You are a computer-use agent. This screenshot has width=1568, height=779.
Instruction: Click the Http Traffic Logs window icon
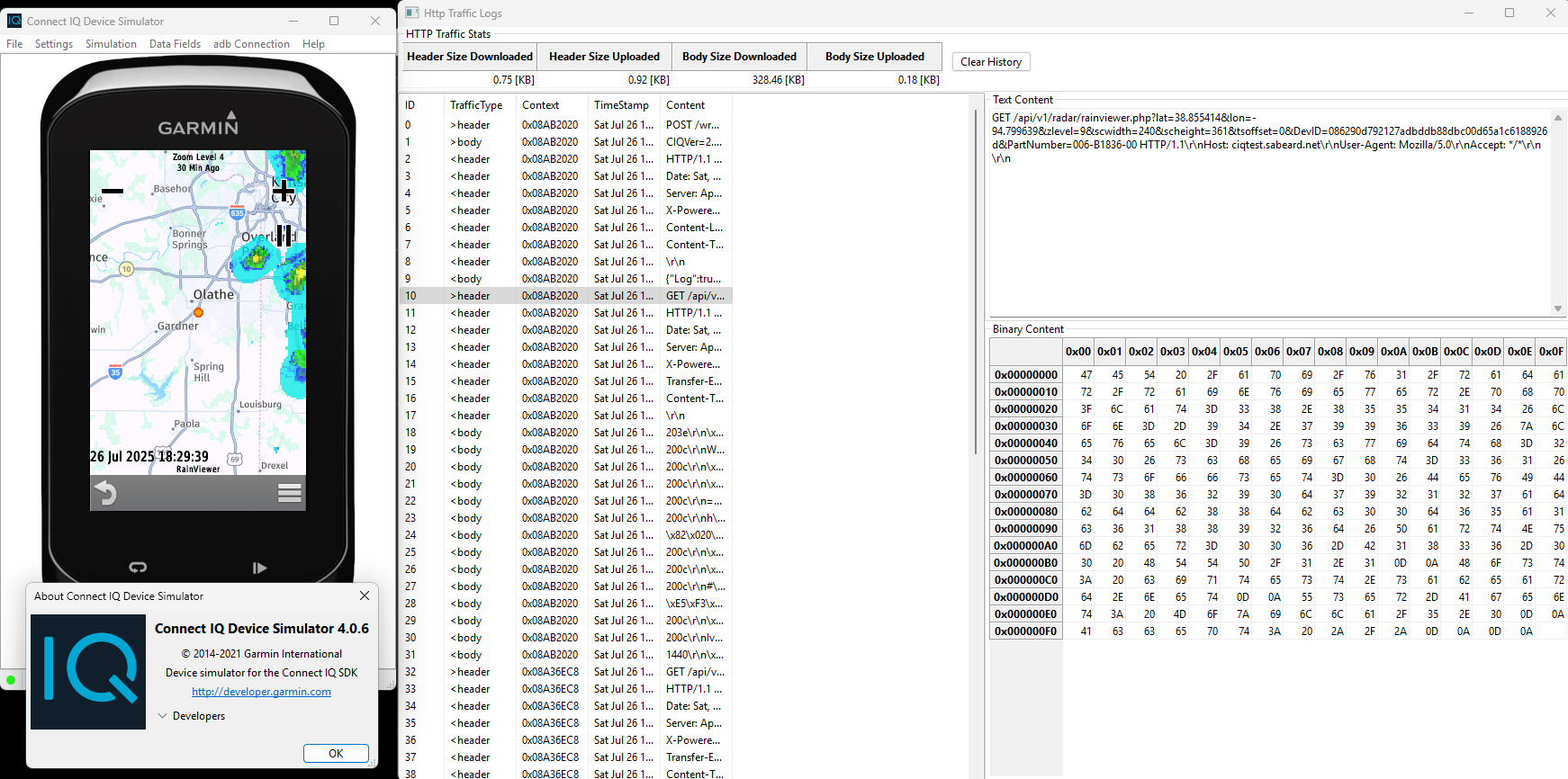tap(412, 13)
